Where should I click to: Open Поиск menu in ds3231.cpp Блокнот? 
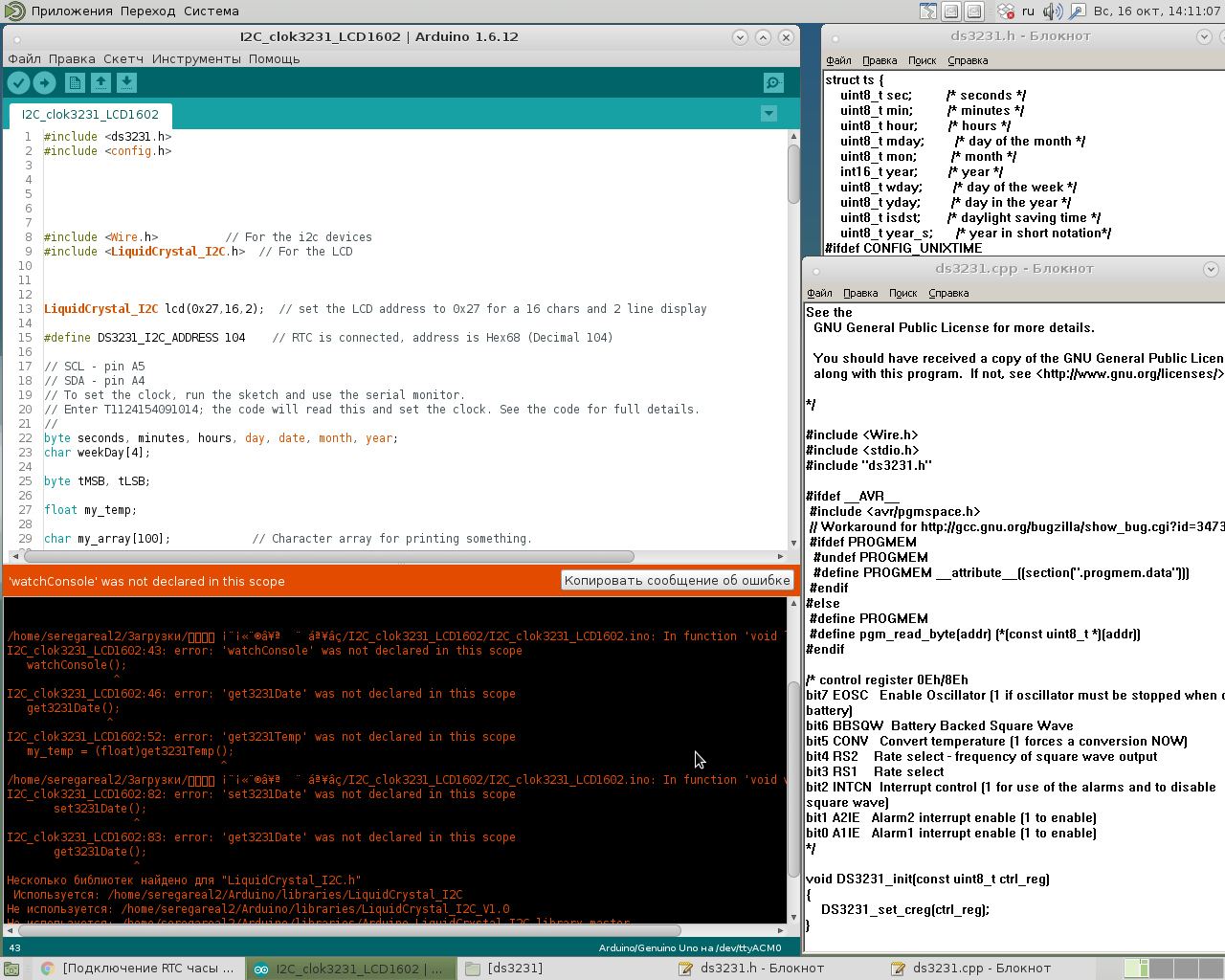903,293
